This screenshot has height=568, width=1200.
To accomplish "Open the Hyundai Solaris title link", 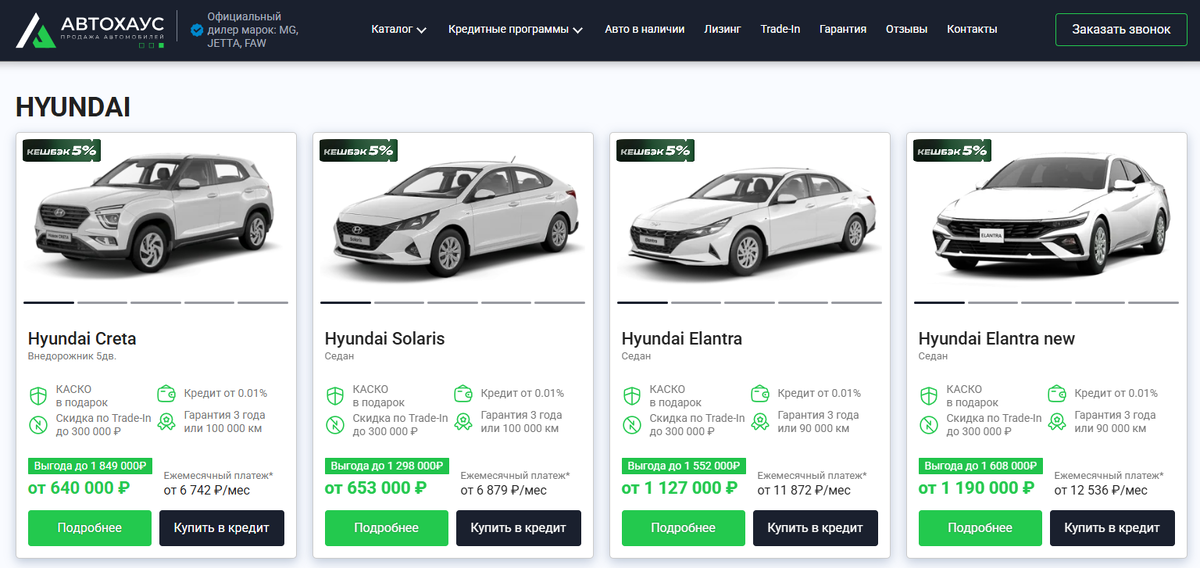I will [385, 339].
